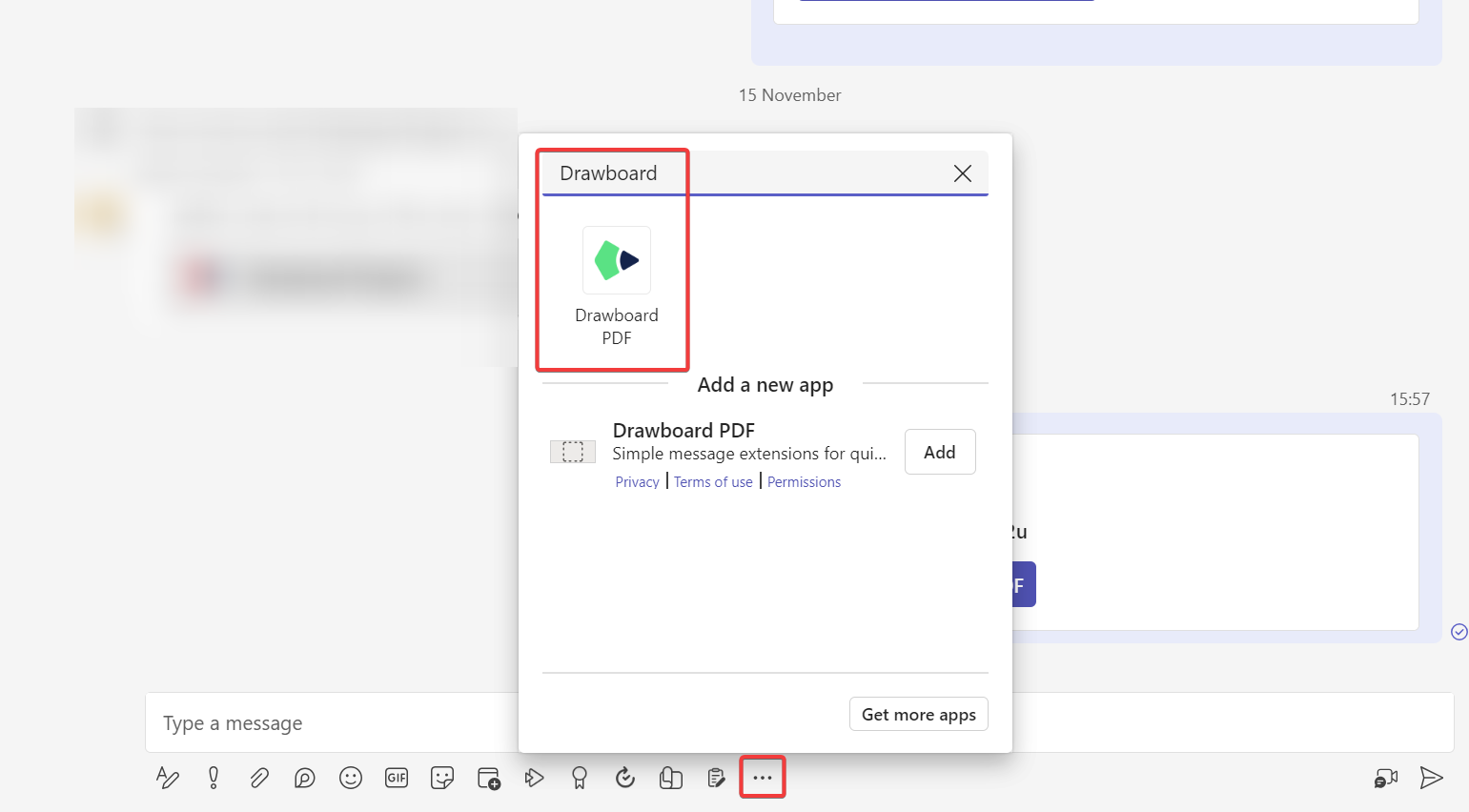Open the Privacy link
This screenshot has width=1469, height=812.
point(638,482)
